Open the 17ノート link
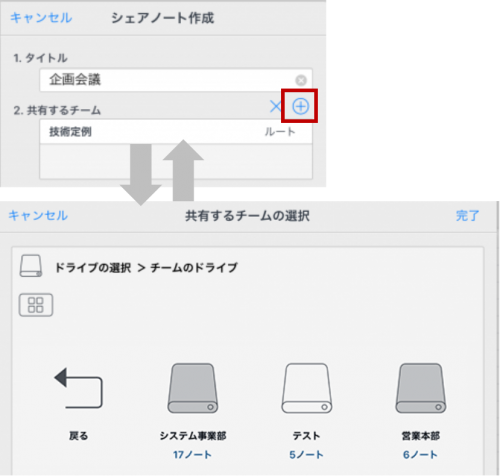The height and width of the screenshot is (476, 500). point(192,455)
